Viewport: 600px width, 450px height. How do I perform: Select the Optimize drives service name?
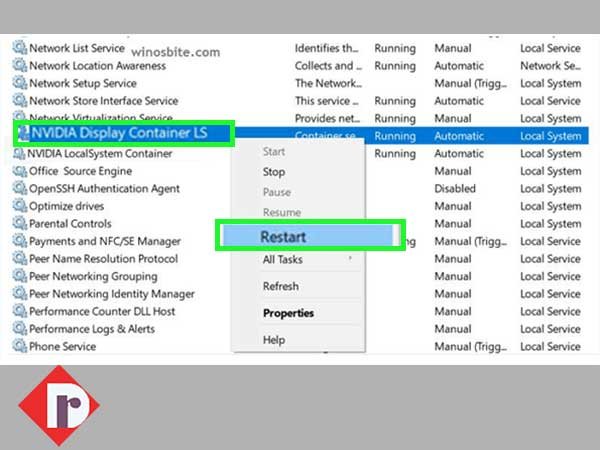tap(67, 206)
